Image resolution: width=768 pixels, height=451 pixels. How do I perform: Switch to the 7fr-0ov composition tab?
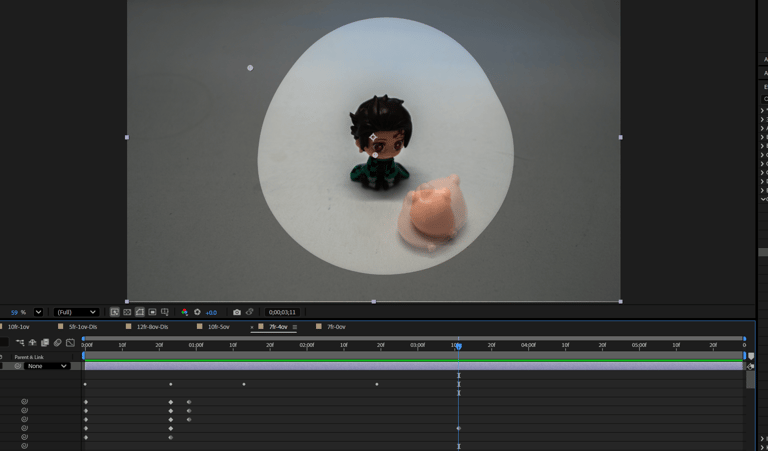coord(336,327)
